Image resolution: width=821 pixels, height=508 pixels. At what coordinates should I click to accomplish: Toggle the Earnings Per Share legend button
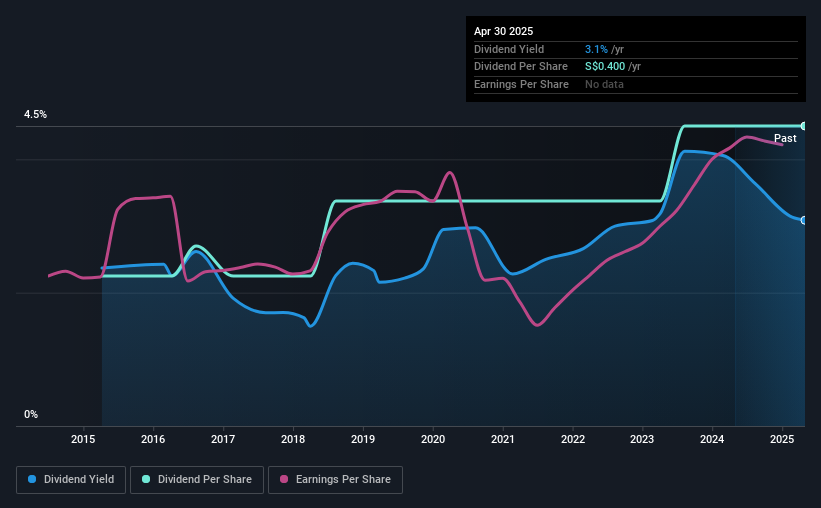(x=335, y=480)
